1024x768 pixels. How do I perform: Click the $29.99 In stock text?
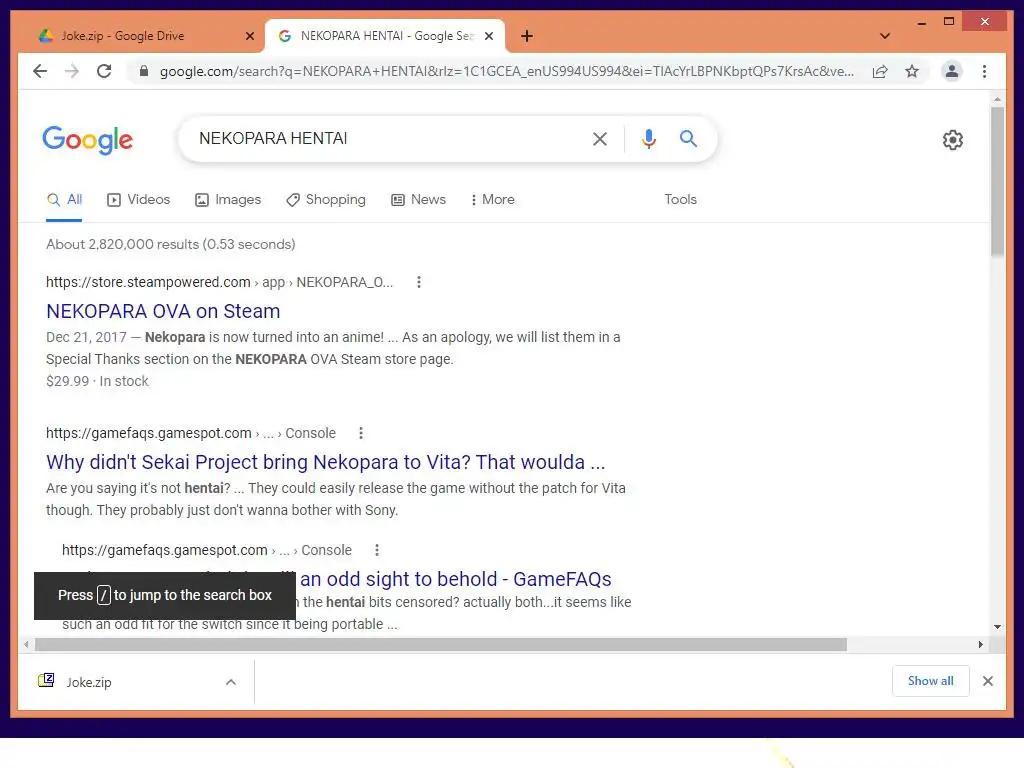(97, 381)
